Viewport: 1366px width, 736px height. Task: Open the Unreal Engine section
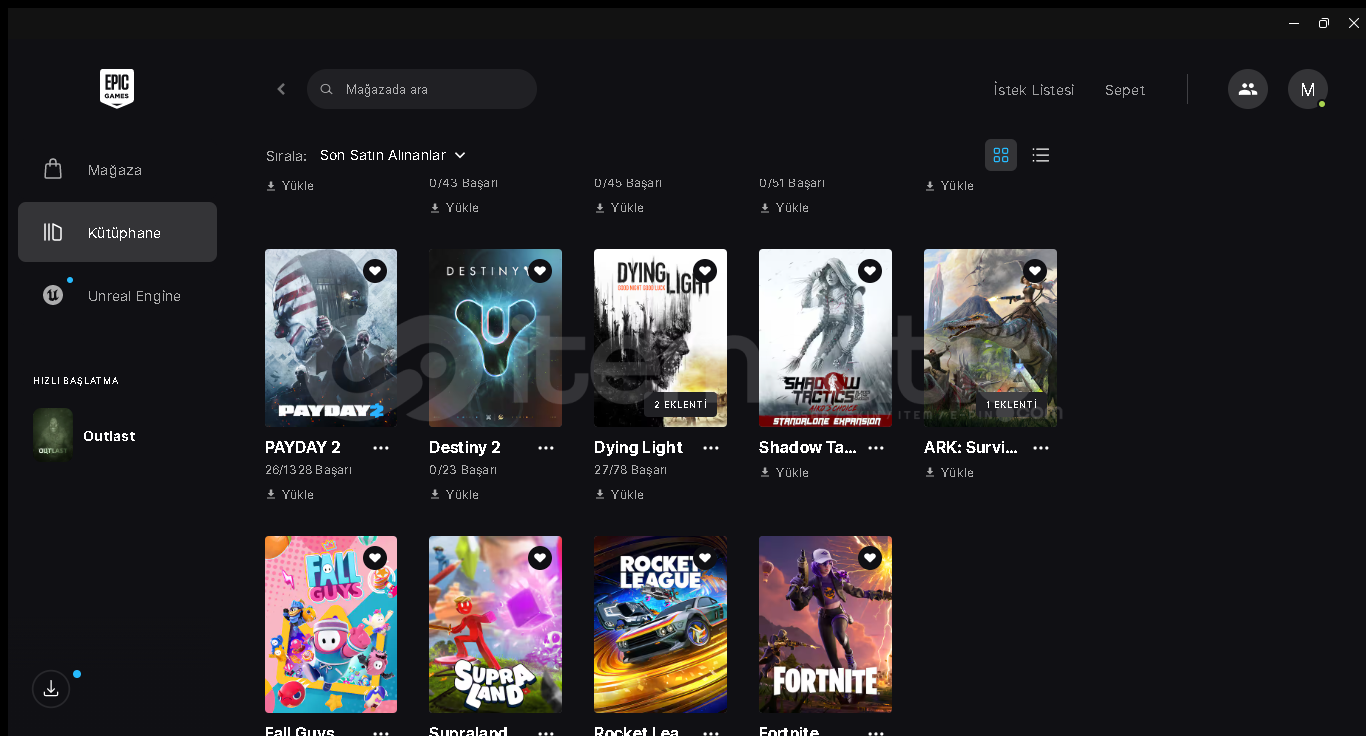tap(117, 295)
